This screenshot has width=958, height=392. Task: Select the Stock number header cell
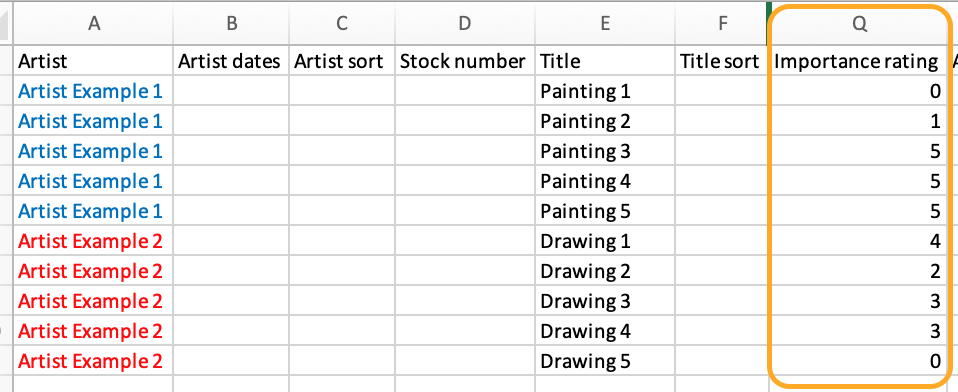point(464,60)
